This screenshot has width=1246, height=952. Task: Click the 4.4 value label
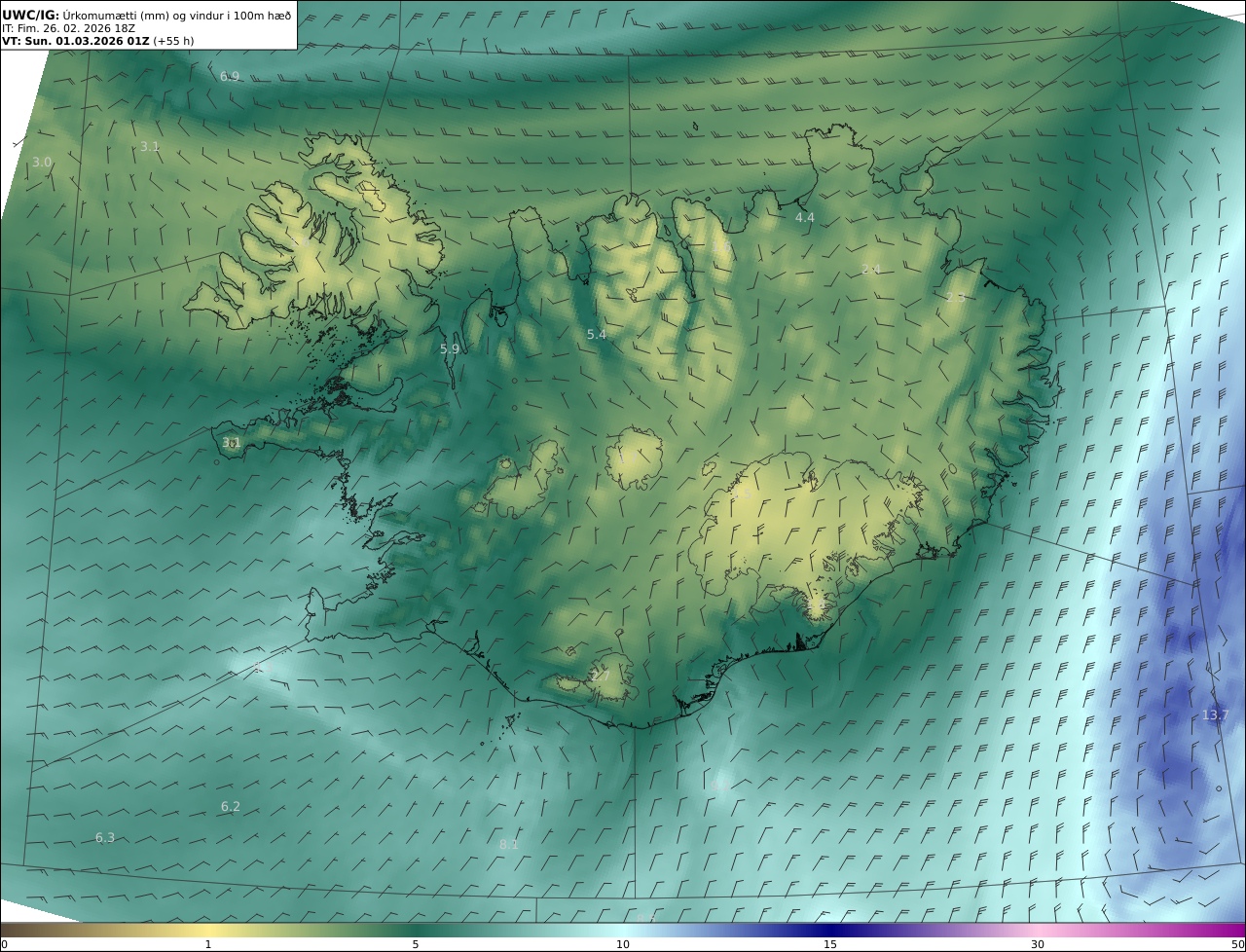(804, 217)
